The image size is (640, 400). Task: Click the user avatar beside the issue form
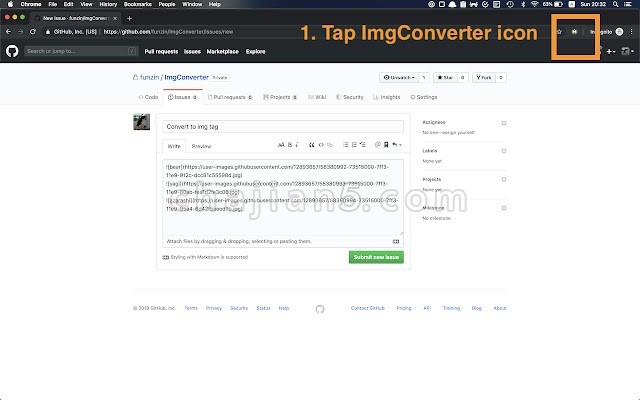coord(142,122)
